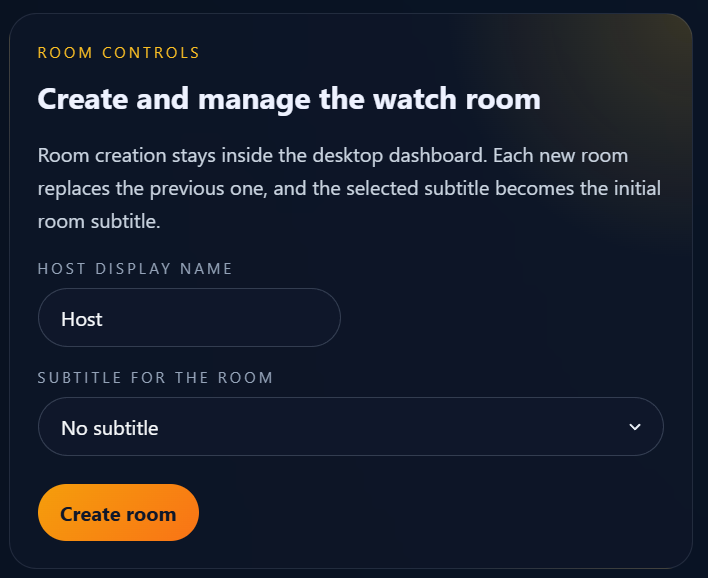Click the ROOM CONTROLS section label
This screenshot has height=578, width=708.
pos(119,52)
